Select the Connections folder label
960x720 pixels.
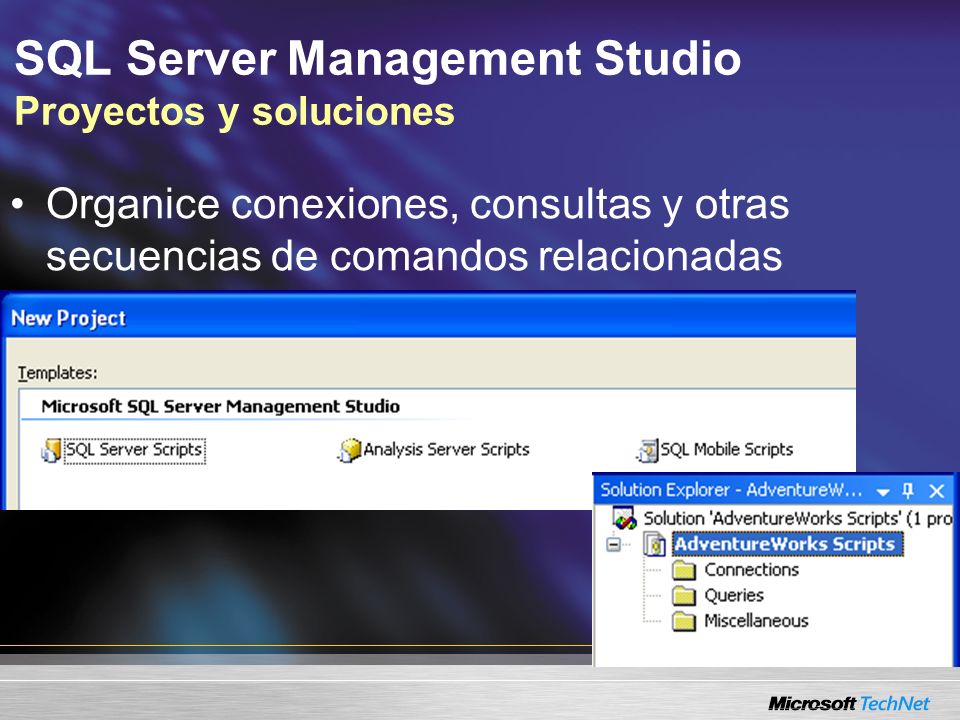pyautogui.click(x=752, y=570)
